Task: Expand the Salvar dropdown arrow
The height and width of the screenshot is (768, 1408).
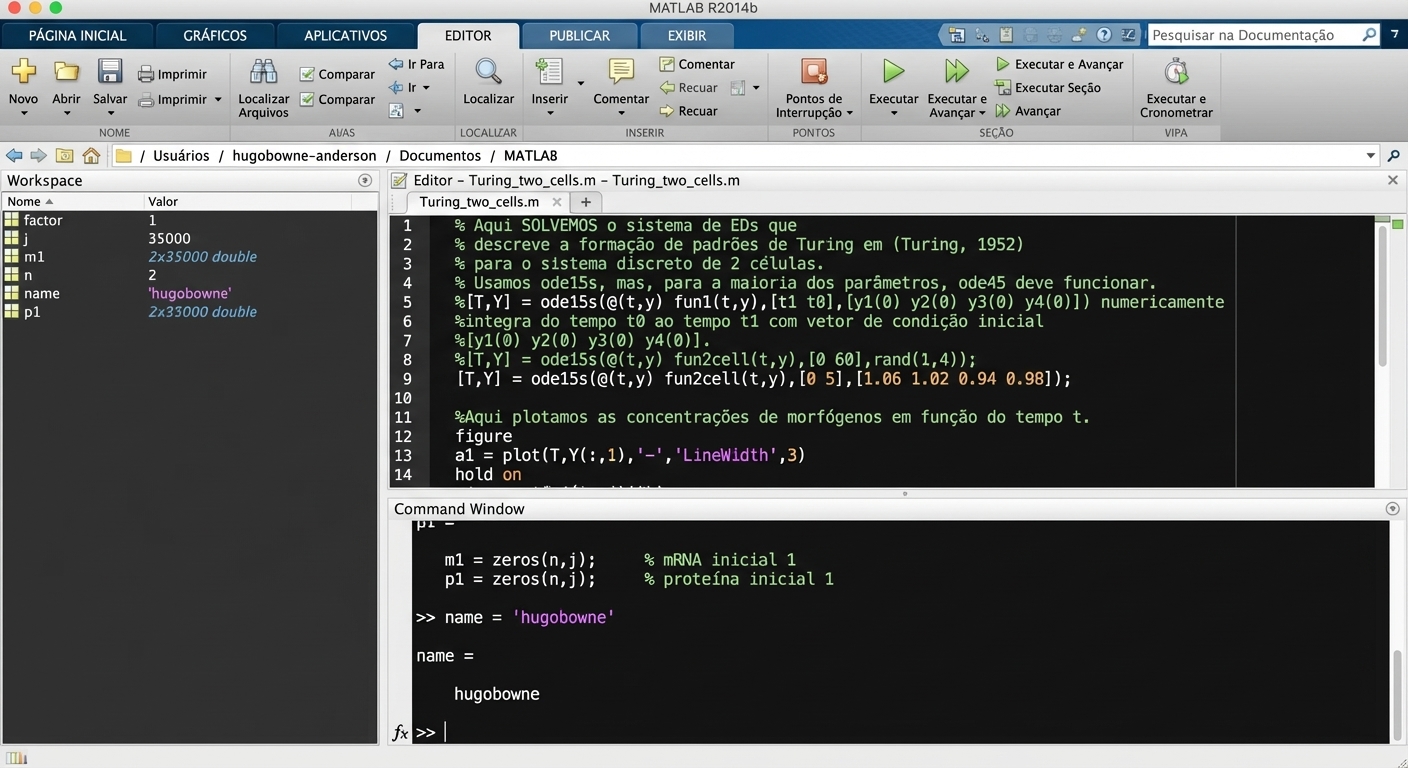Action: tap(110, 113)
